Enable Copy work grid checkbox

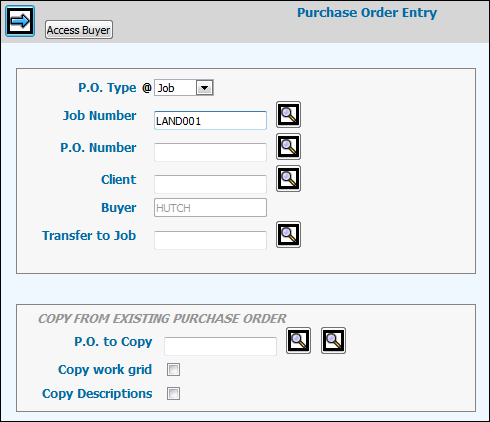point(173,370)
